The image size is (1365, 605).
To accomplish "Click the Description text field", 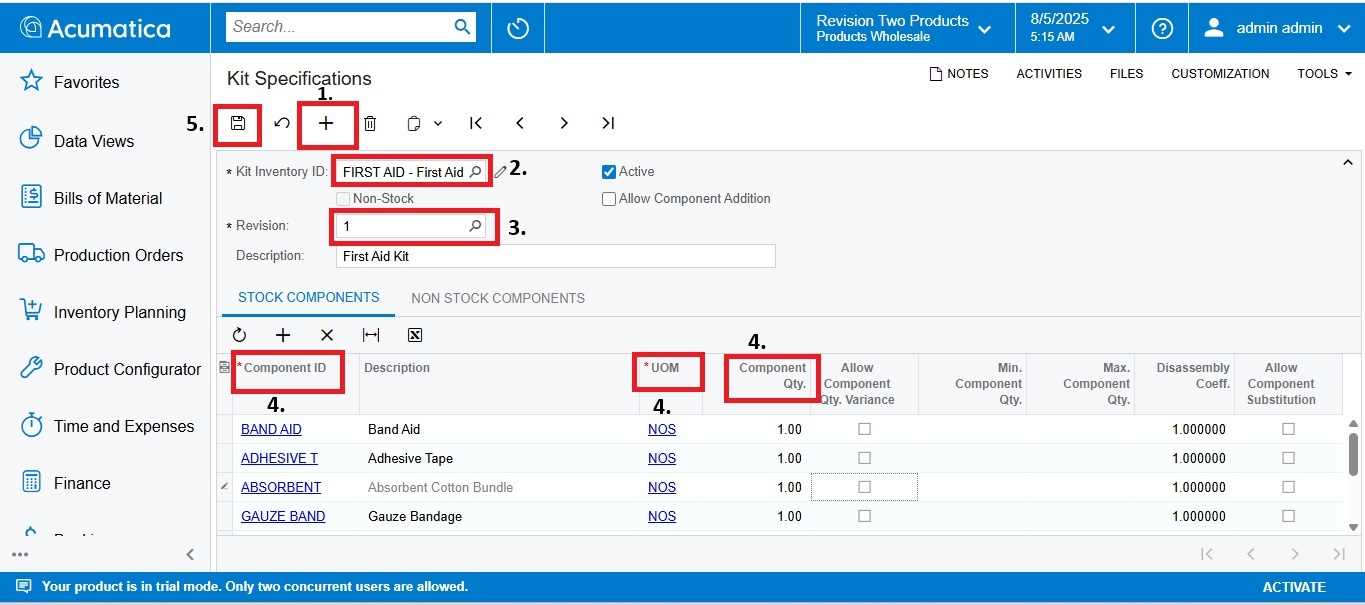I will (x=555, y=256).
